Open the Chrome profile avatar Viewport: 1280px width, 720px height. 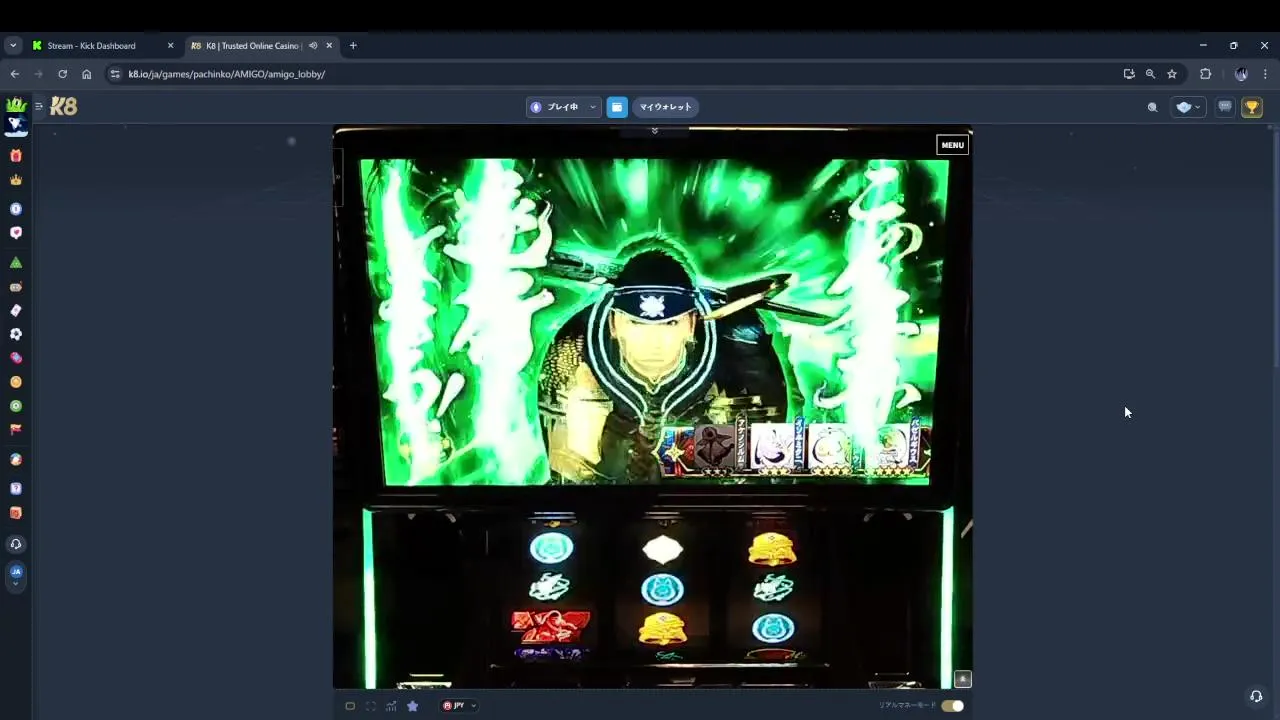tap(1241, 74)
